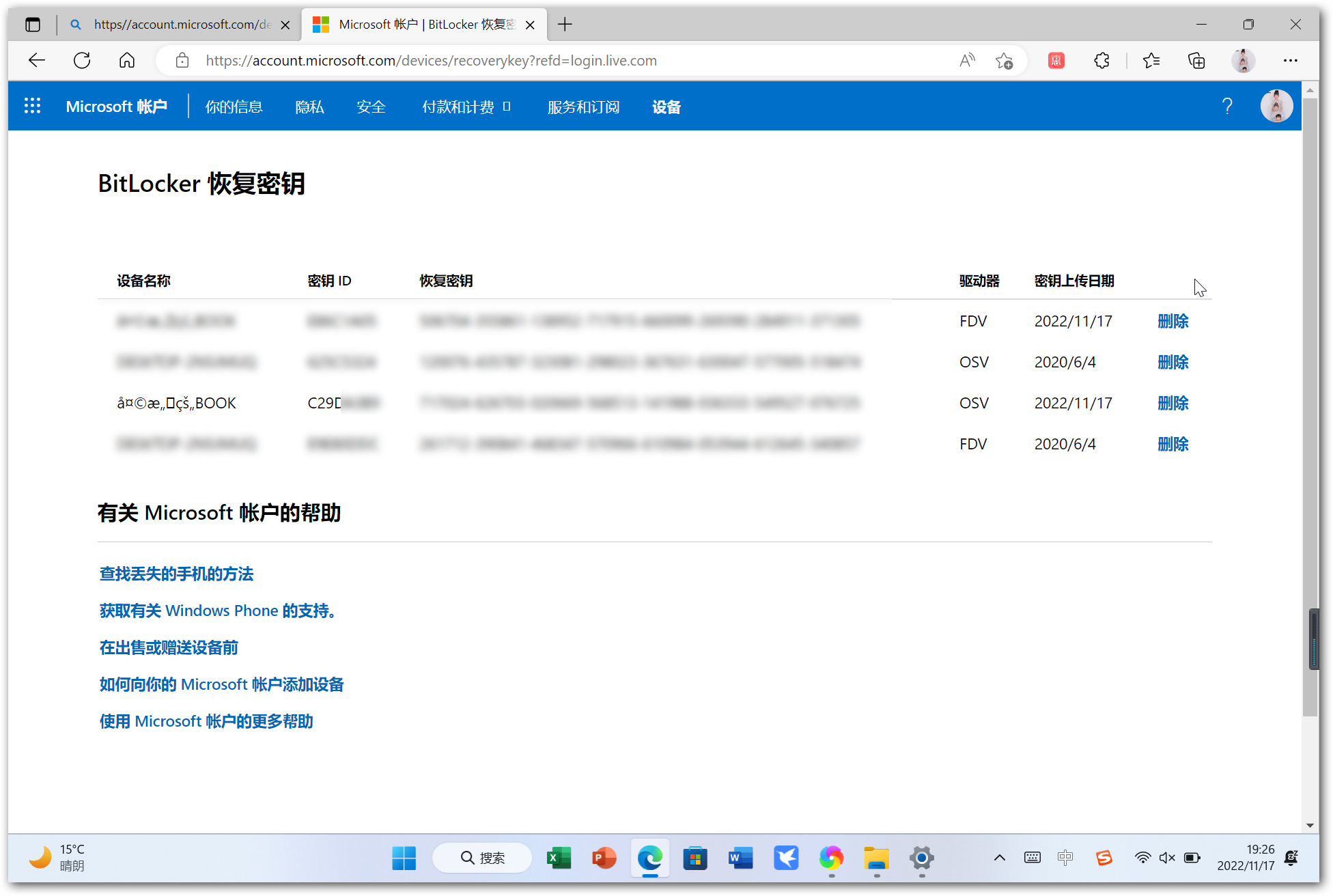Image resolution: width=1333 pixels, height=896 pixels.
Task: Open the volume muted tray icon
Action: (x=1167, y=858)
